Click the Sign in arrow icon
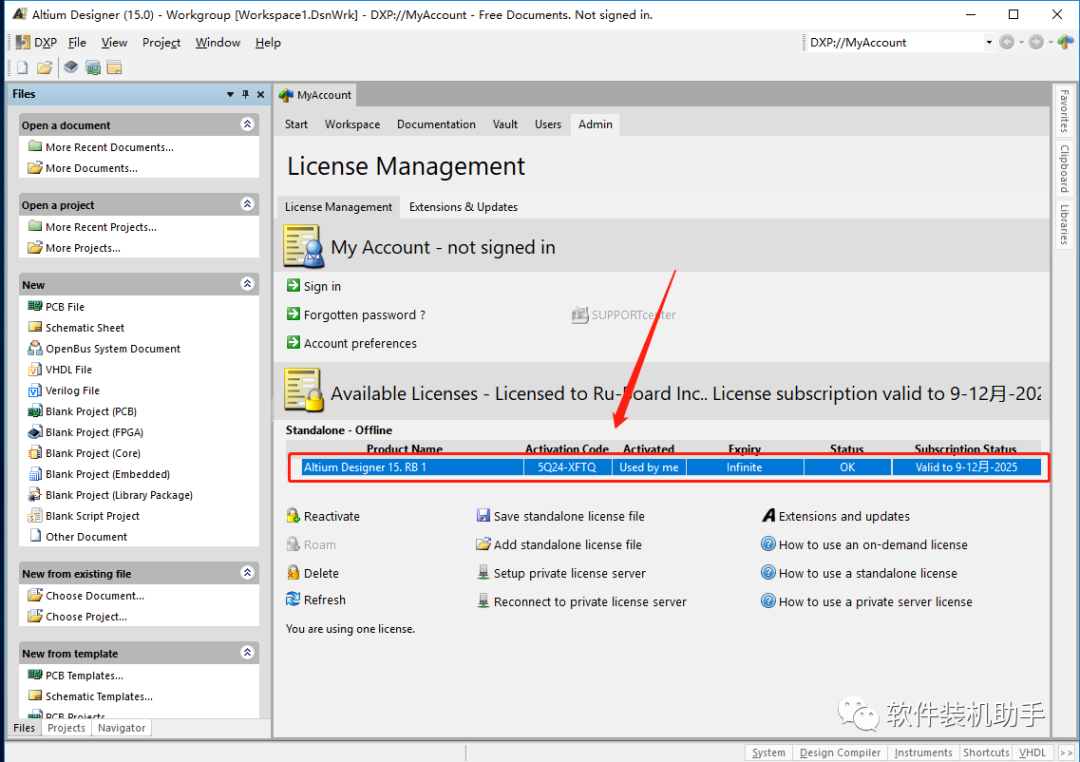 pyautogui.click(x=293, y=285)
